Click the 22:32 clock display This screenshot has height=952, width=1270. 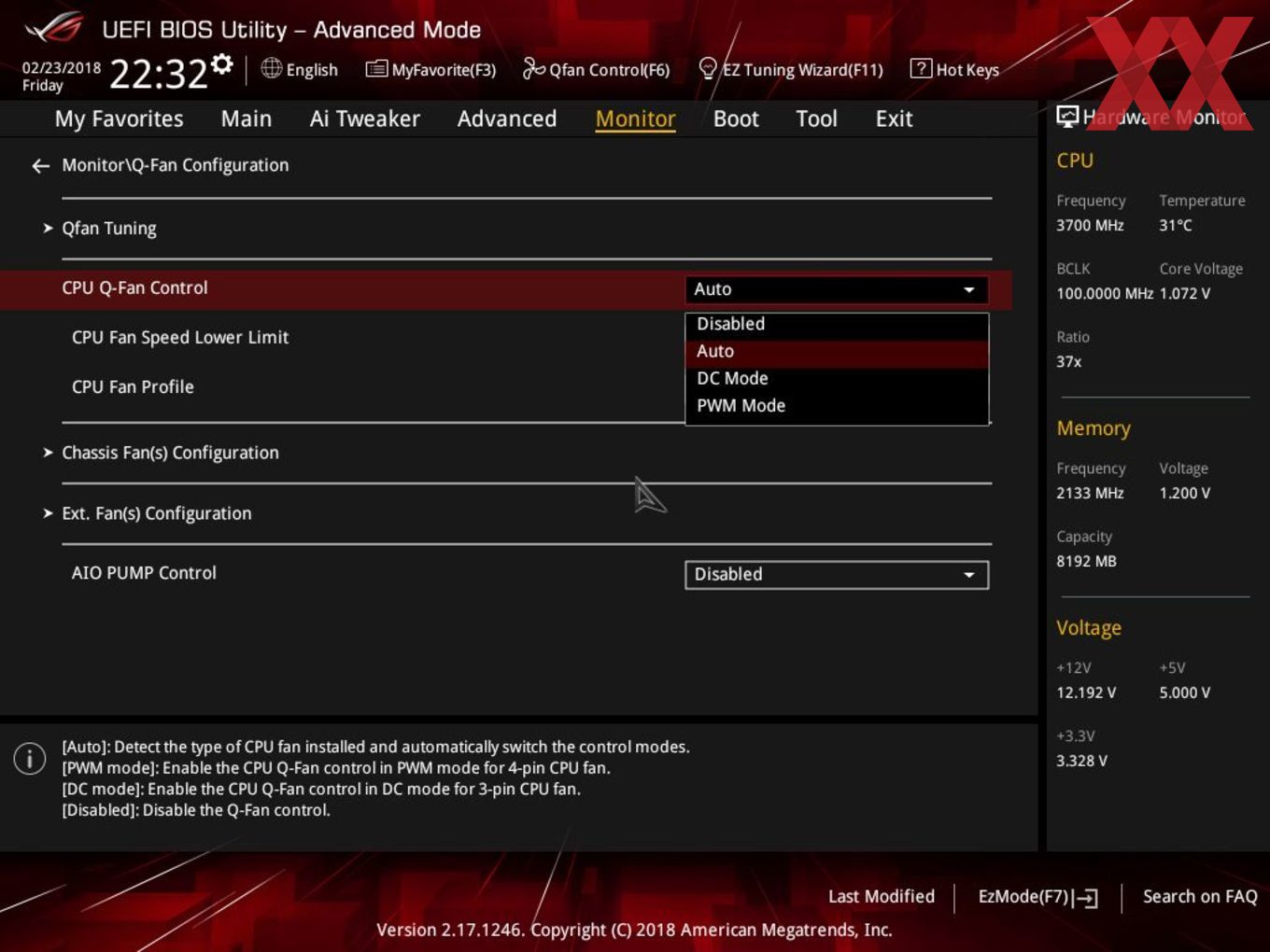[159, 73]
